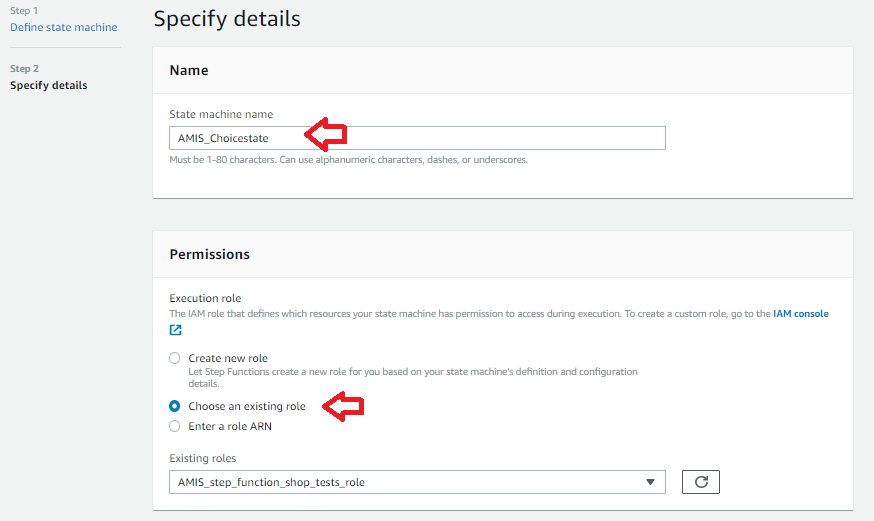Select the Specify details step
The width and height of the screenshot is (874, 521).
48,85
